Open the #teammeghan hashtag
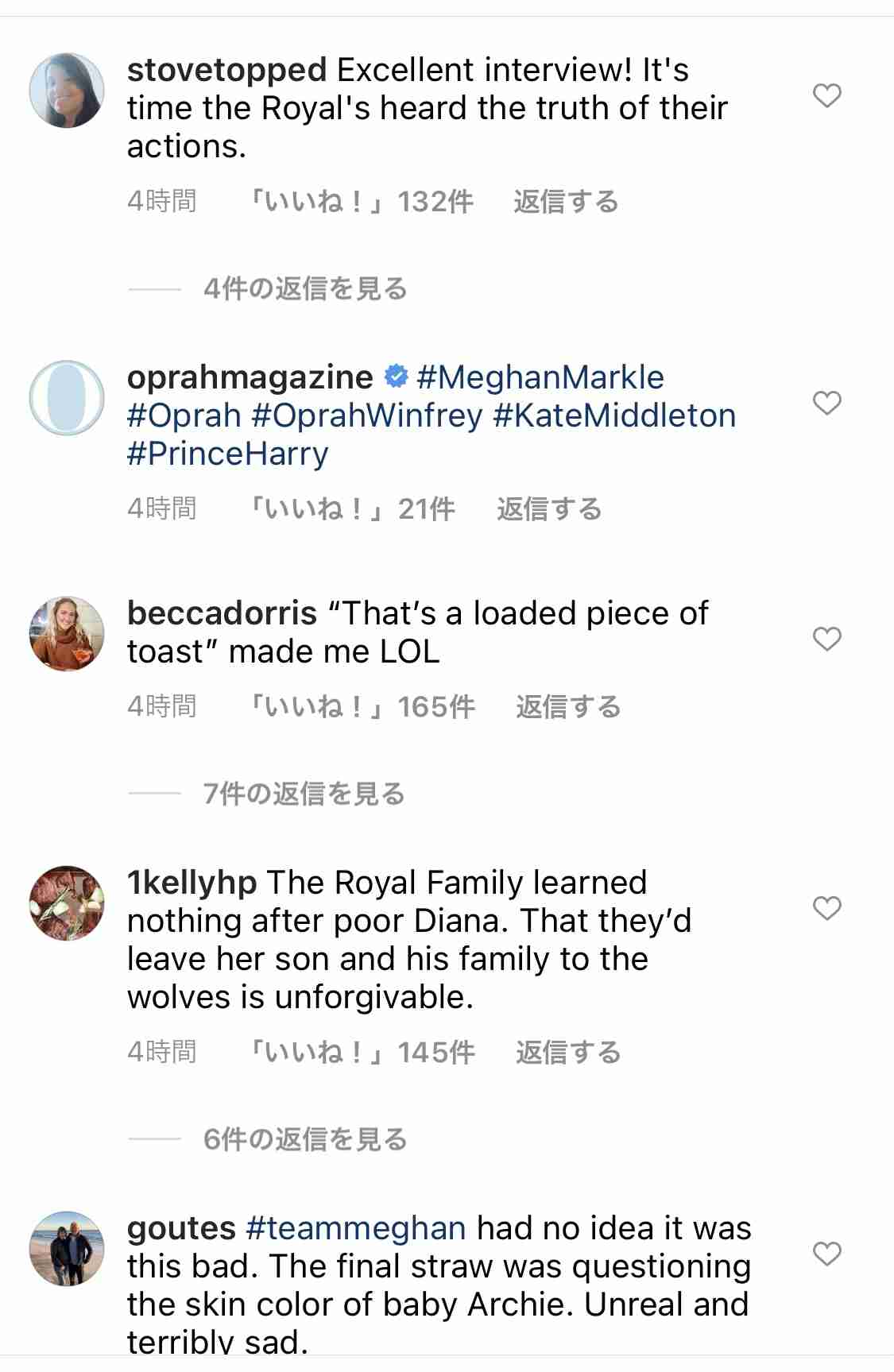 pos(356,1228)
